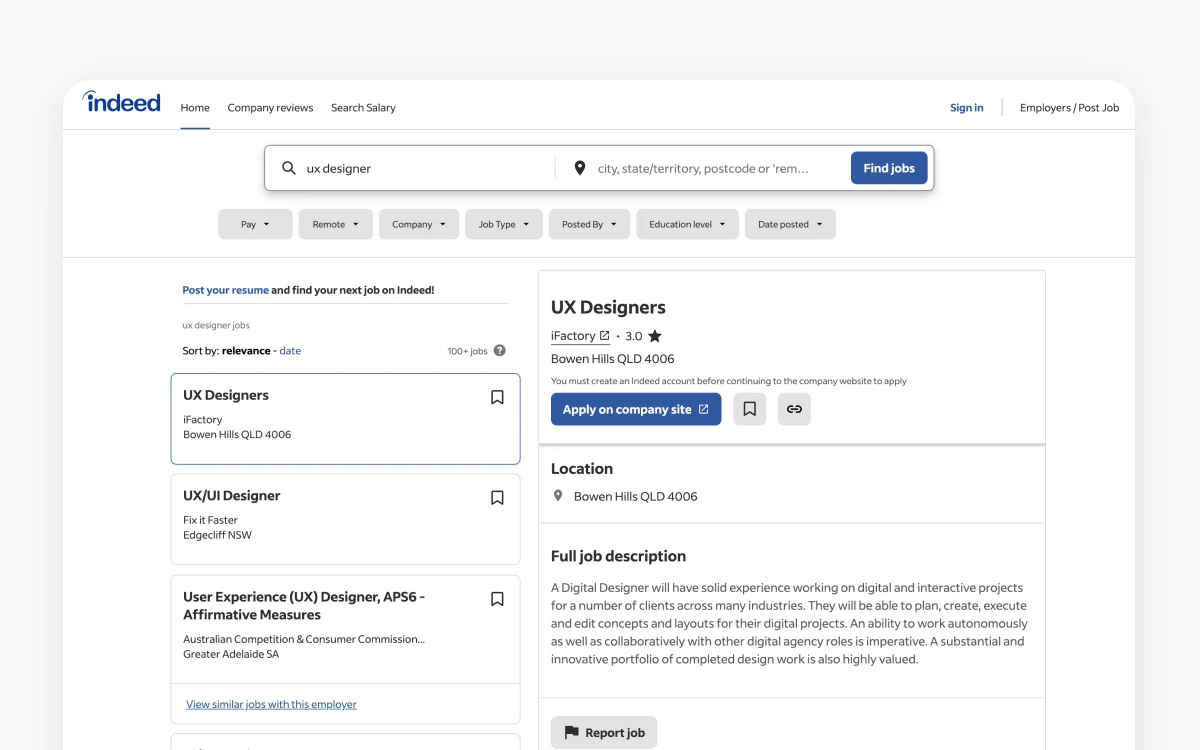Open View similar jobs with this employer

click(x=271, y=704)
